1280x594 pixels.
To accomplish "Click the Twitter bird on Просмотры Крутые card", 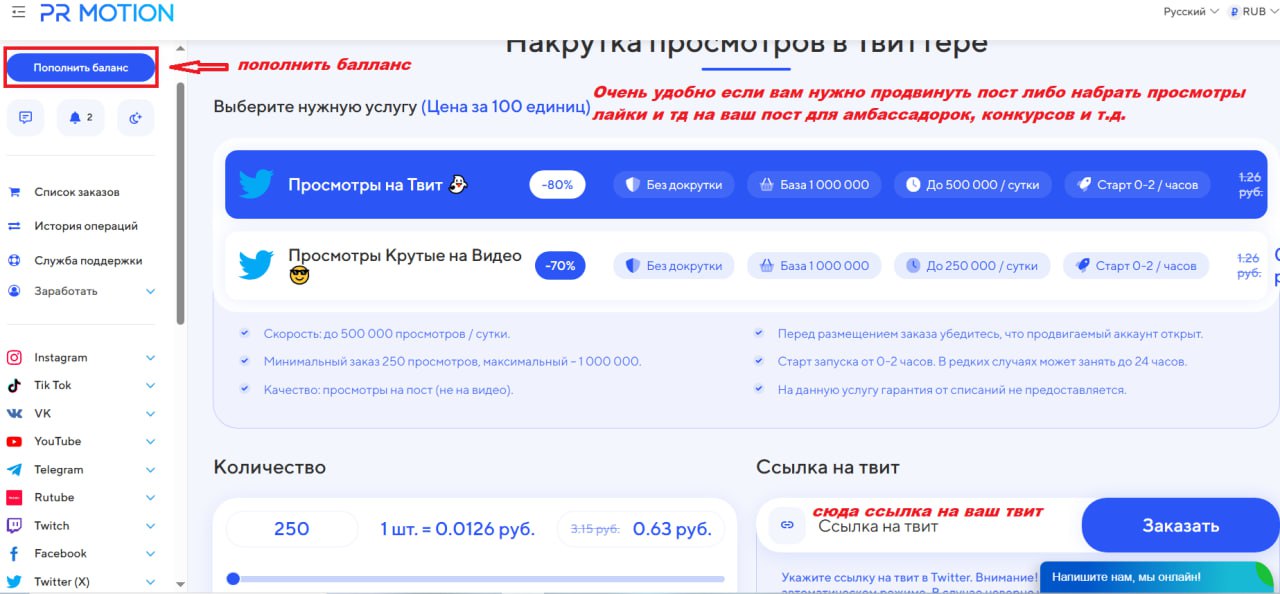I will [256, 265].
